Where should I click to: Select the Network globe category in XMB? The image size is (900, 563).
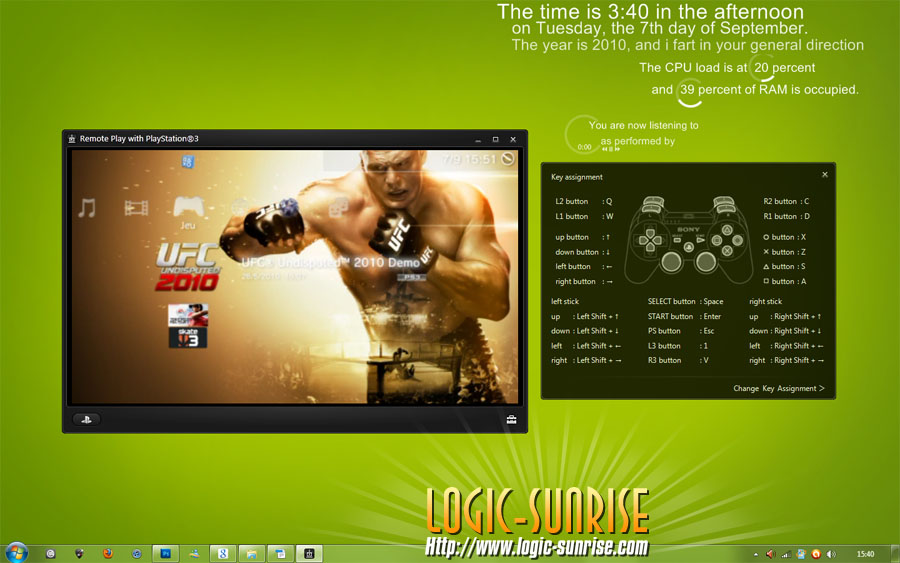point(240,207)
